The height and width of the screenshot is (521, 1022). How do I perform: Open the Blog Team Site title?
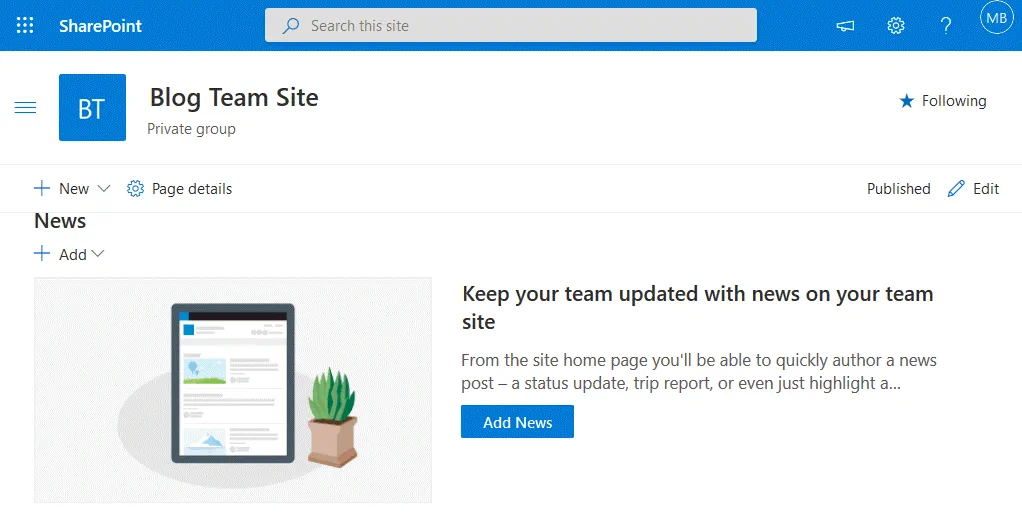click(234, 98)
